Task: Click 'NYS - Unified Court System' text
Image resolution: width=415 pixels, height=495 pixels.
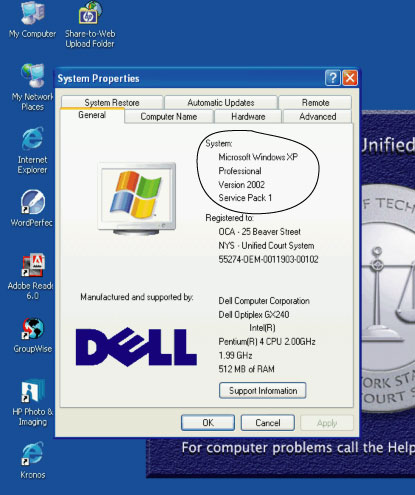Action: tap(266, 246)
